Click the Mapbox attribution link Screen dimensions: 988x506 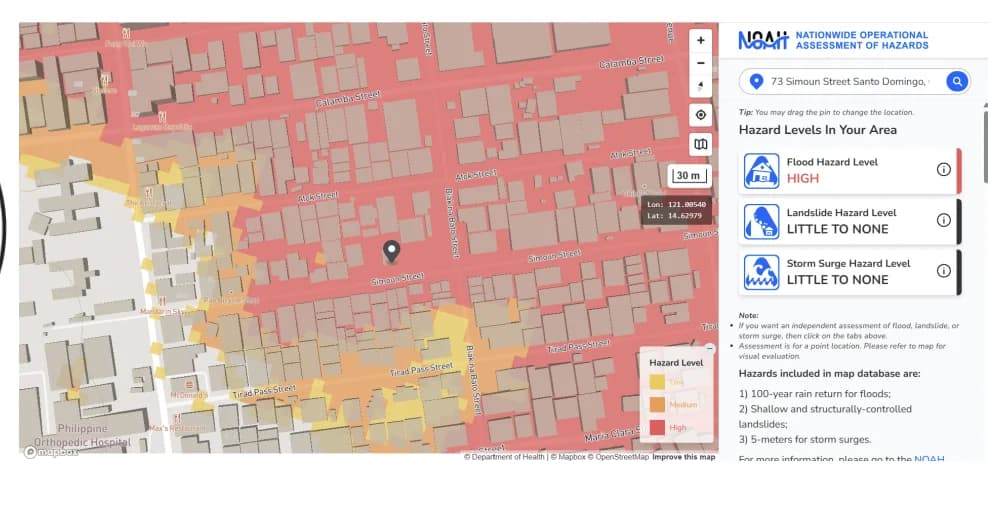(x=568, y=457)
